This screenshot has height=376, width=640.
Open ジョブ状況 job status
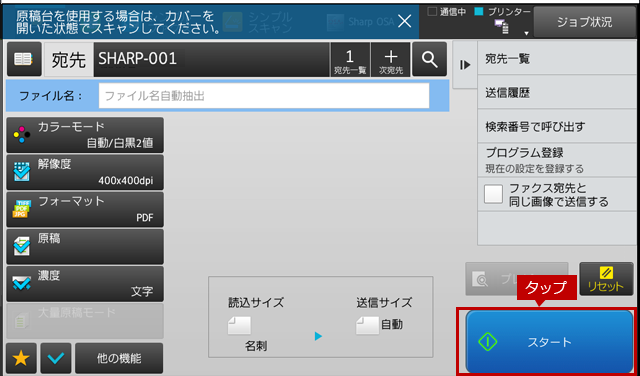coord(584,22)
